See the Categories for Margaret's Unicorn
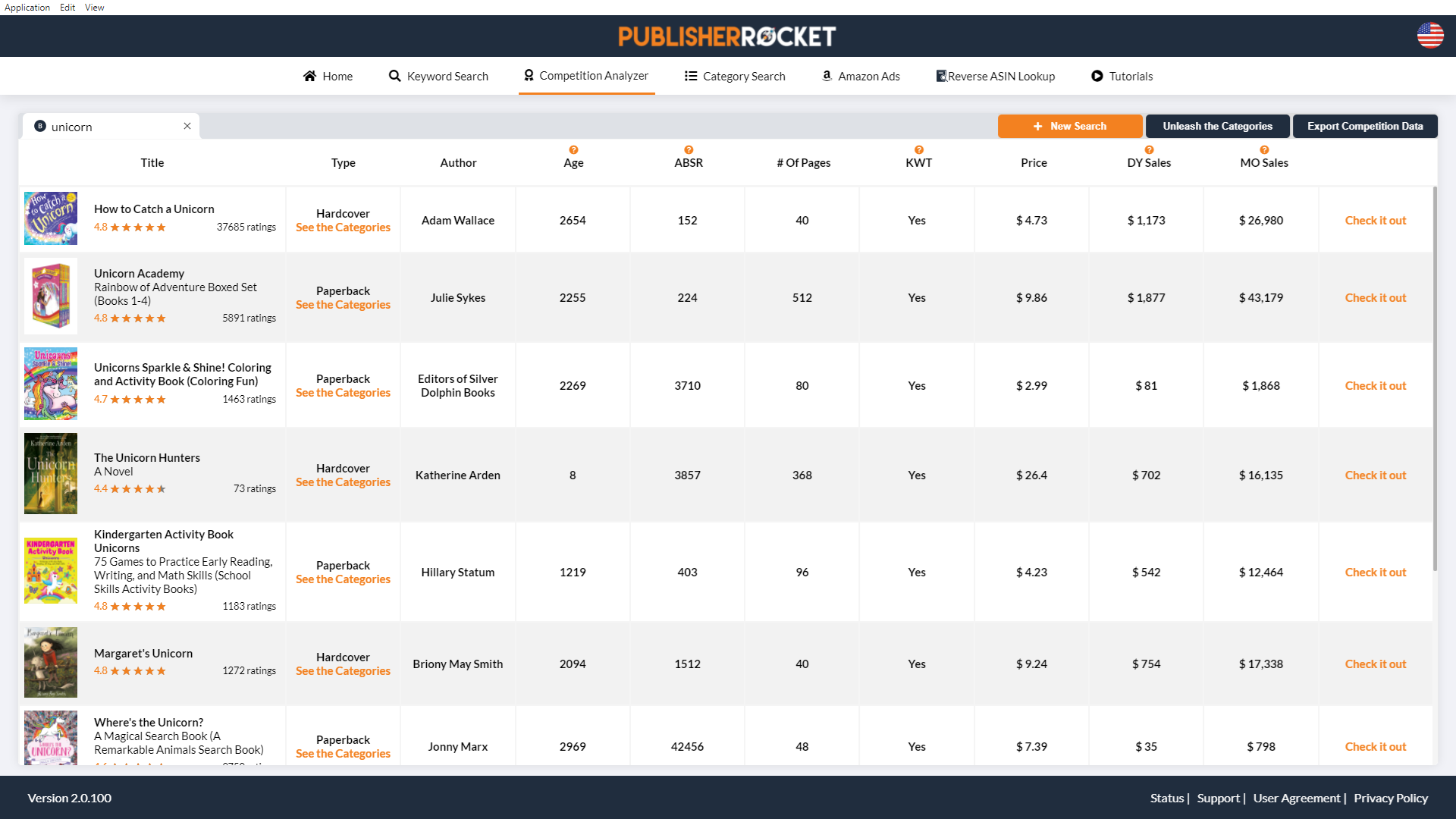Image resolution: width=1456 pixels, height=819 pixels. (343, 671)
